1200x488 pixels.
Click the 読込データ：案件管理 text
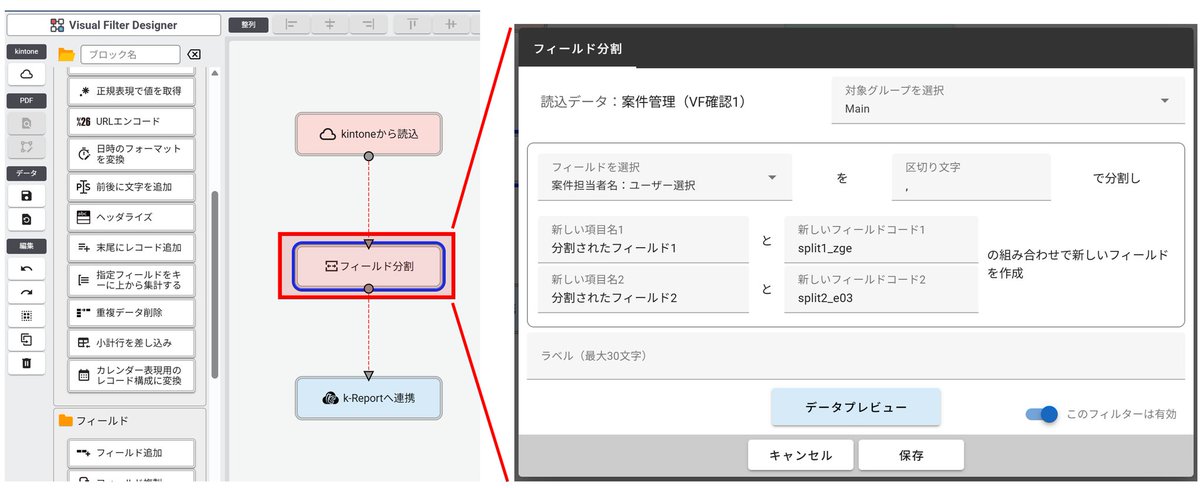(x=643, y=101)
